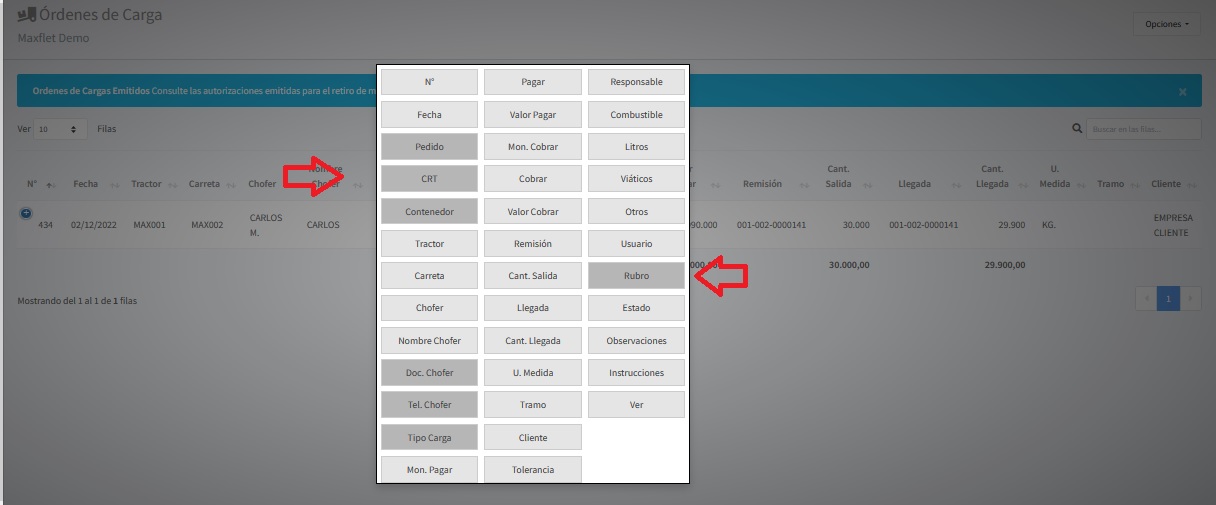Type in the Buscar en las filas field
This screenshot has width=1216, height=505.
[1144, 129]
